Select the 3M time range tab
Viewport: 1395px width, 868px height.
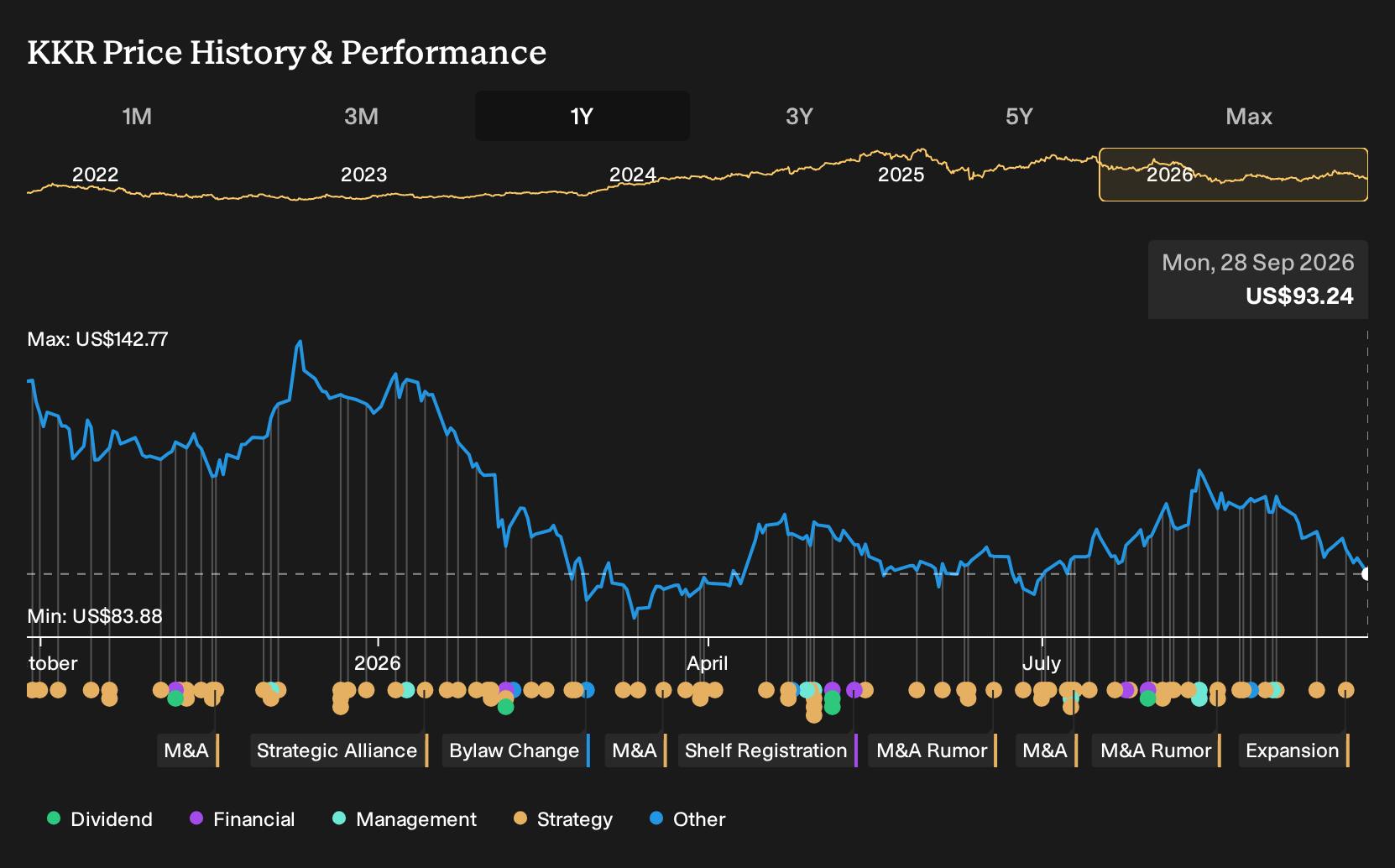(x=361, y=116)
